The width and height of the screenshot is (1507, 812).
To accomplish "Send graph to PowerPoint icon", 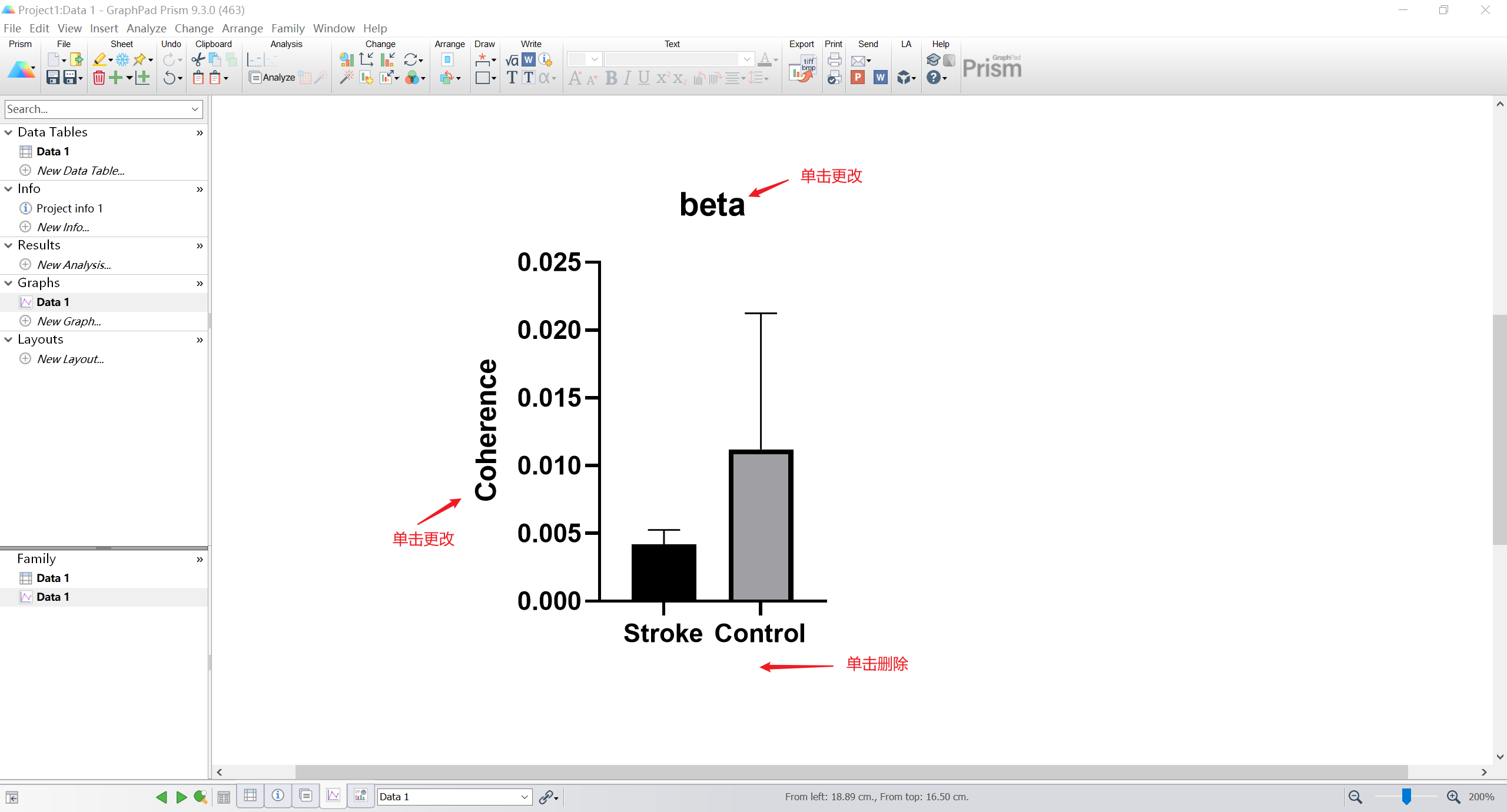I will [858, 78].
